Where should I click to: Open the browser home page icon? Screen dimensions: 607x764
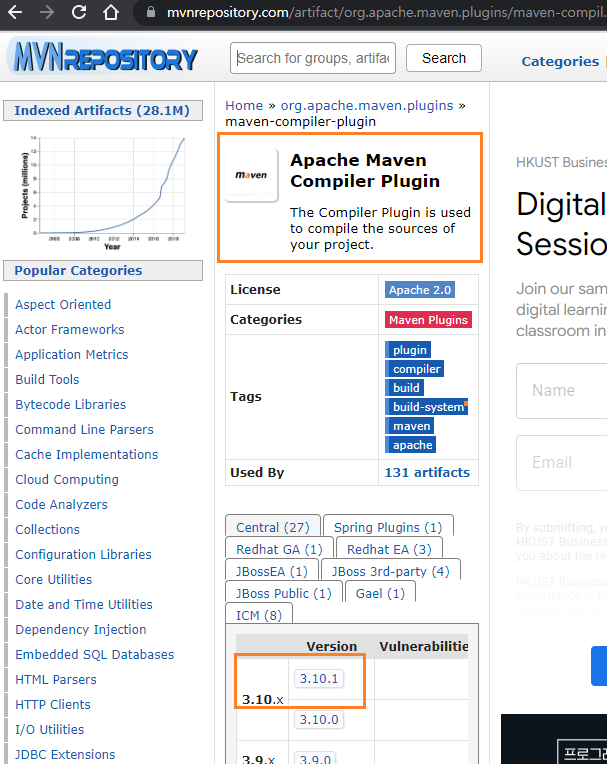pyautogui.click(x=111, y=12)
